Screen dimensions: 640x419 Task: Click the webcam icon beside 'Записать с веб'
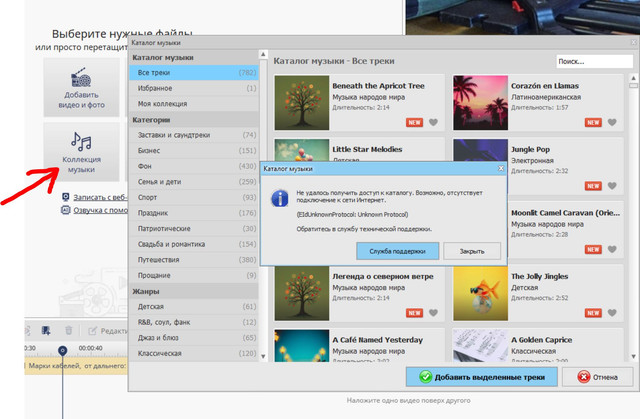coord(65,197)
